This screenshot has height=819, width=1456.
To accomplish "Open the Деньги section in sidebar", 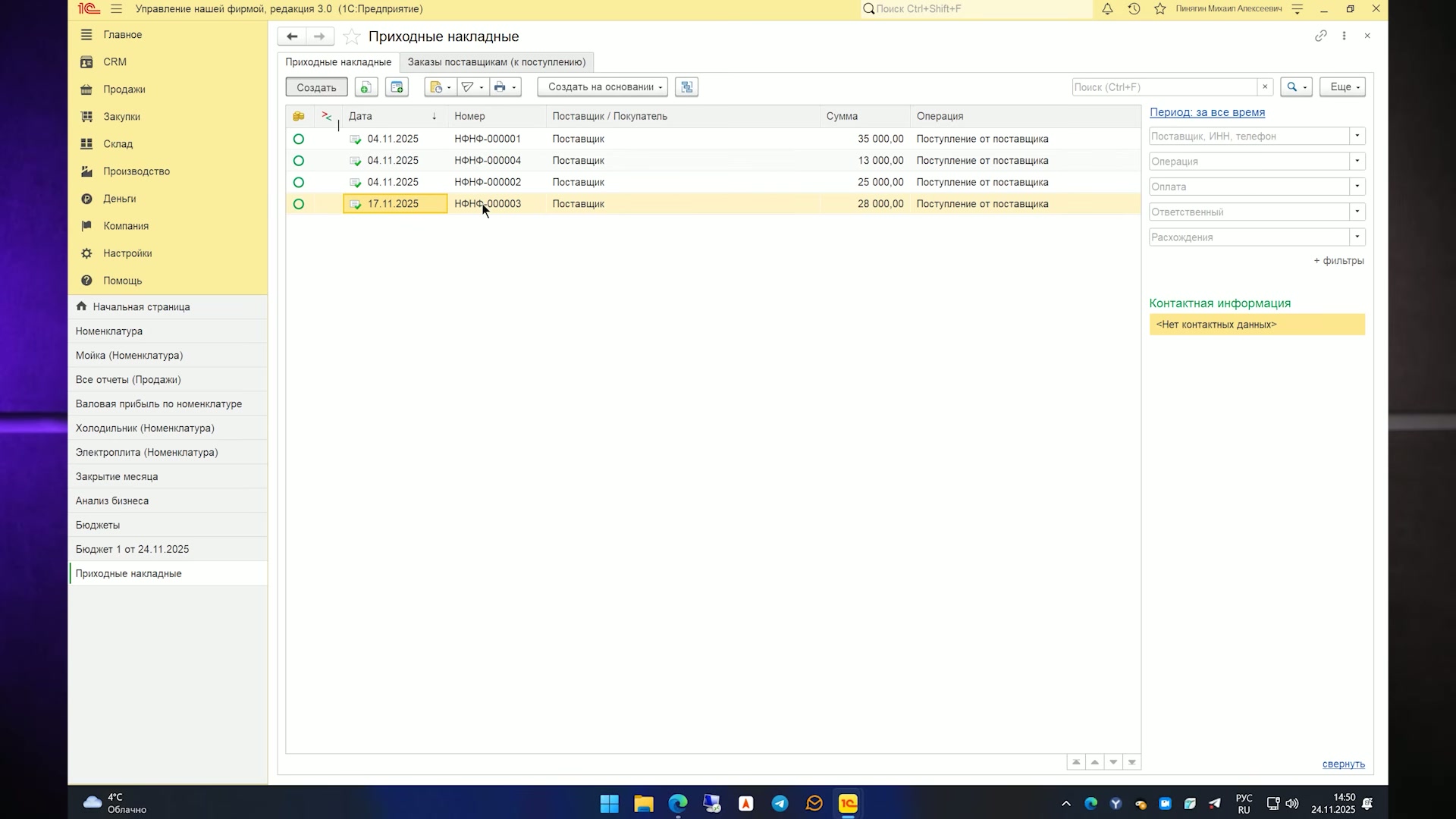I will tap(120, 199).
